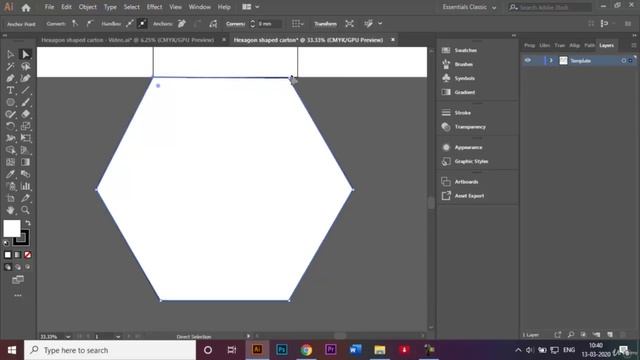Screen dimensions: 640x360
Task: Open Photoshop from taskbar
Action: pos(282,350)
